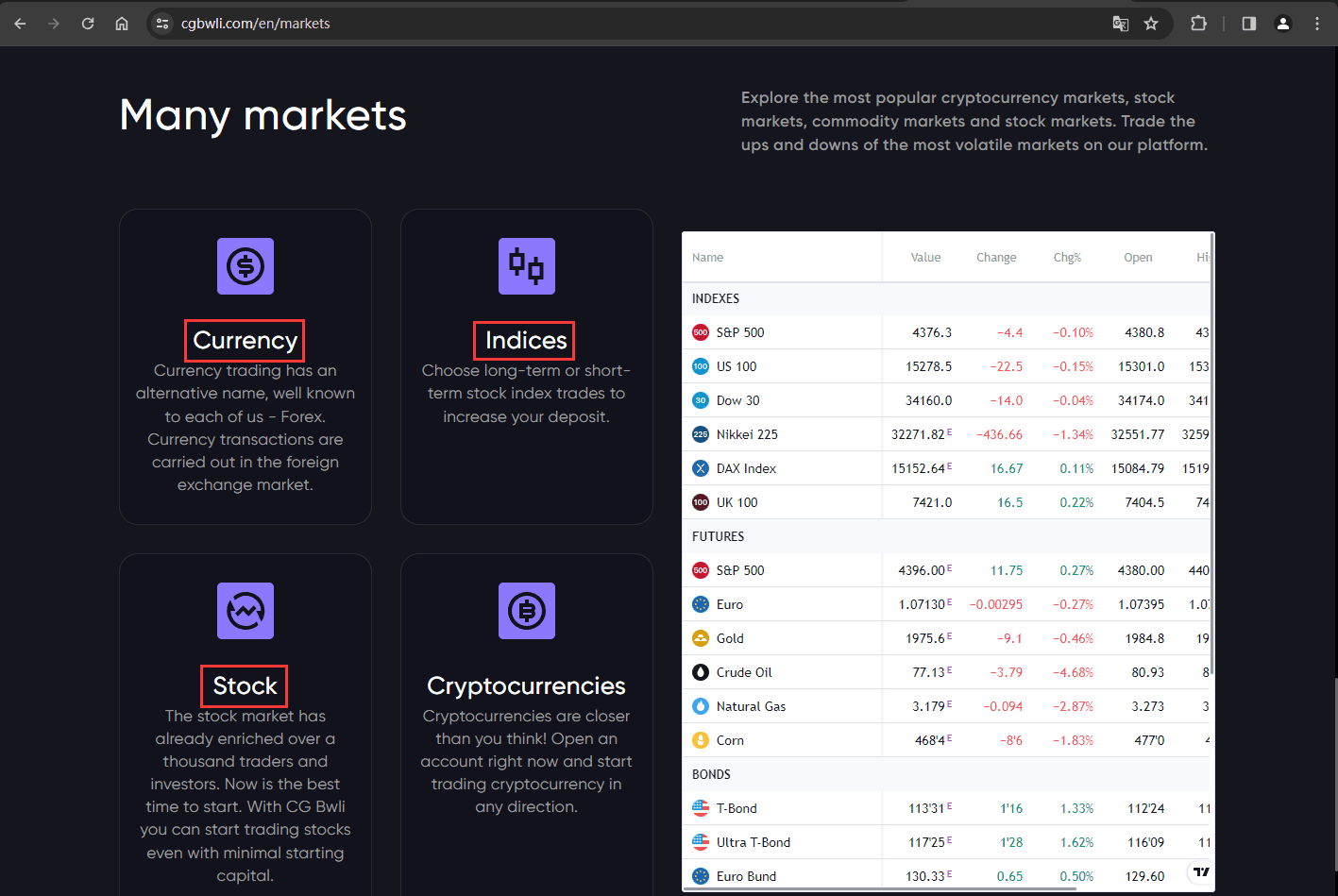Go to browser home page icon
The height and width of the screenshot is (896, 1338).
[122, 24]
